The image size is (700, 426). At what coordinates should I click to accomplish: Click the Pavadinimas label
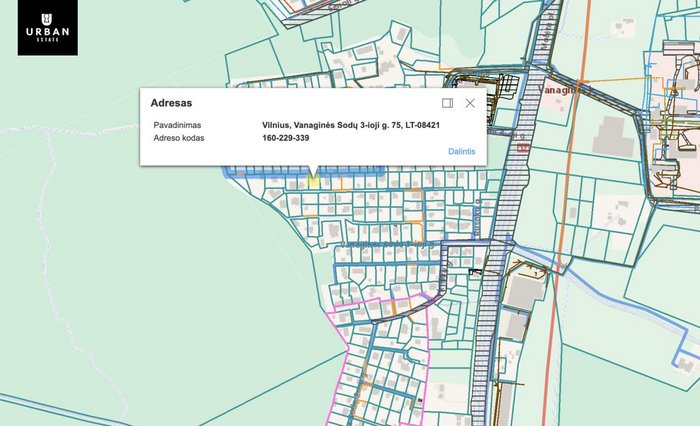pos(177,125)
